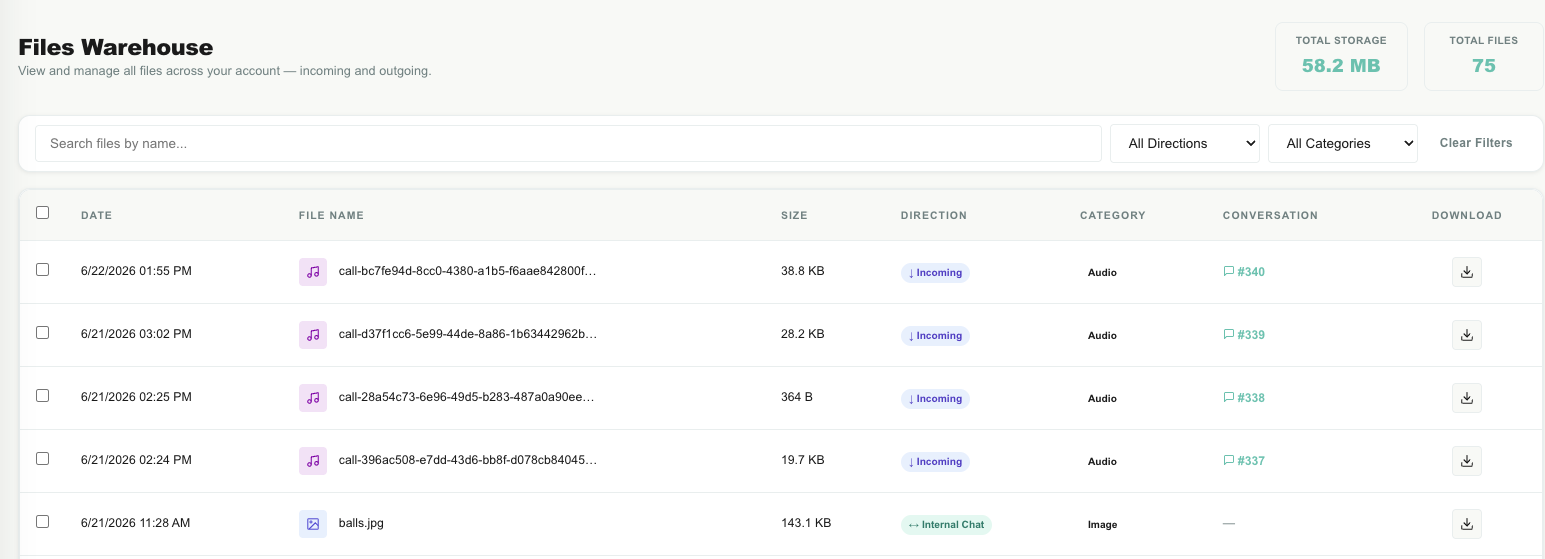This screenshot has width=1545, height=559.
Task: Click the file name call-396ac508-e7dd-43d6
Action: coord(467,460)
